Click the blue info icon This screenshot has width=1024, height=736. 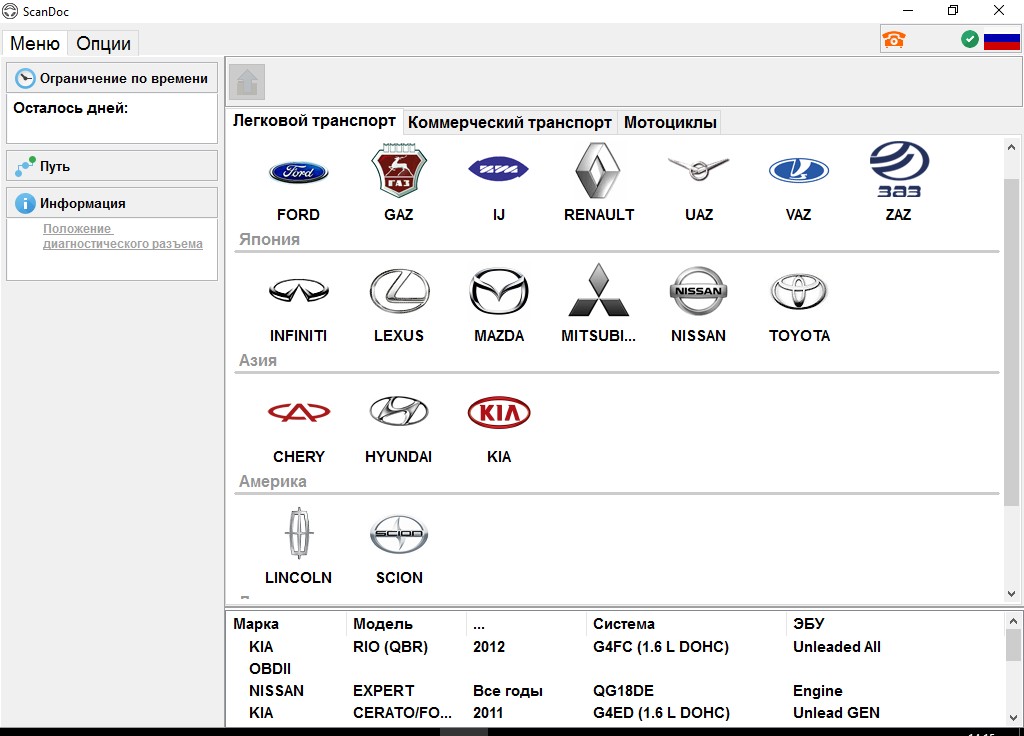coord(25,203)
